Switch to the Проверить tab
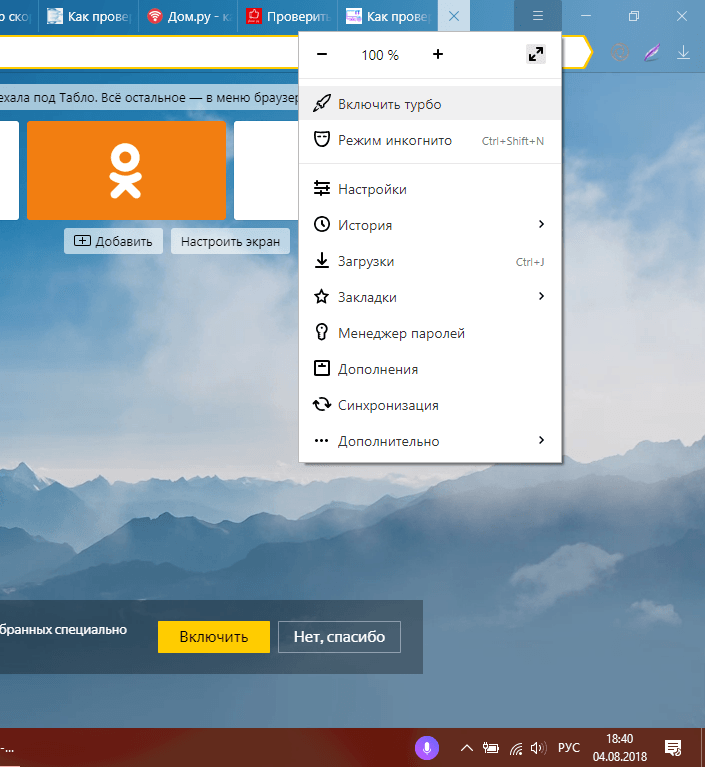The width and height of the screenshot is (705, 767). (288, 16)
